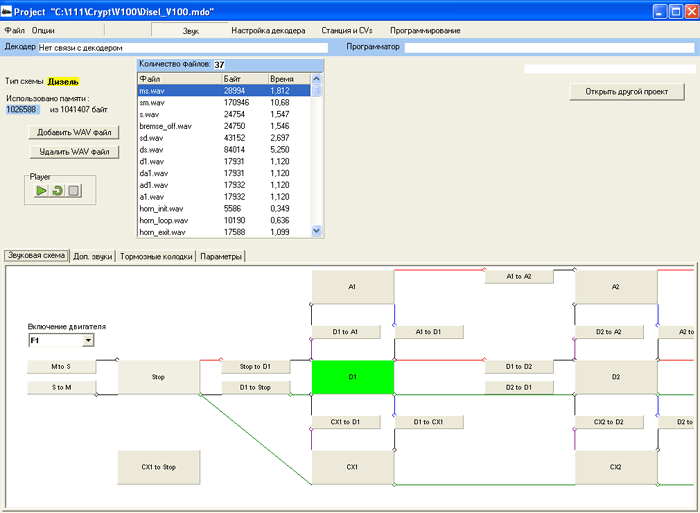Open the Тормозные колодки tab
Screen dimensions: 700x513
pyautogui.click(x=156, y=256)
